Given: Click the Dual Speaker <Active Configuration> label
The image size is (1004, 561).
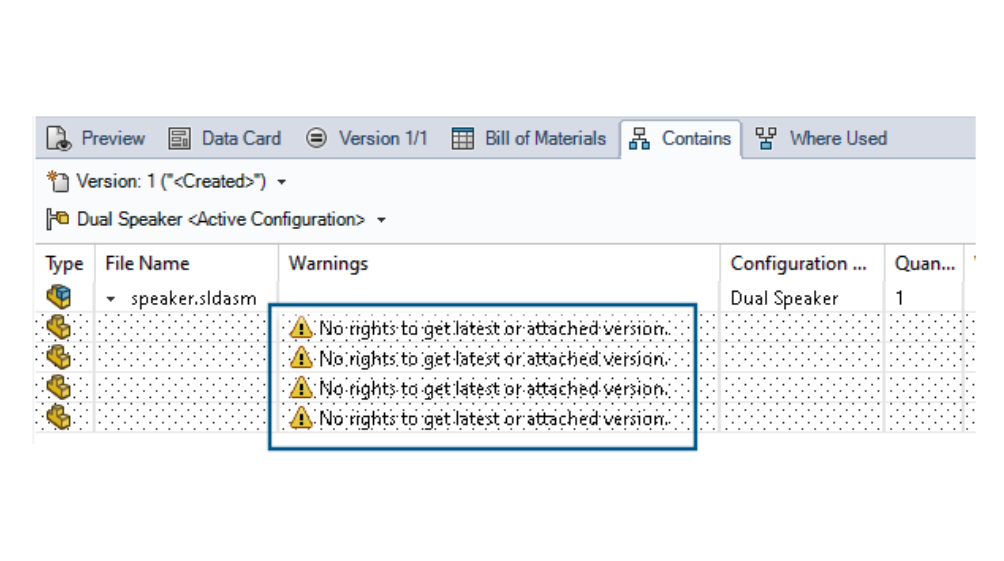Looking at the screenshot, I should [x=221, y=220].
